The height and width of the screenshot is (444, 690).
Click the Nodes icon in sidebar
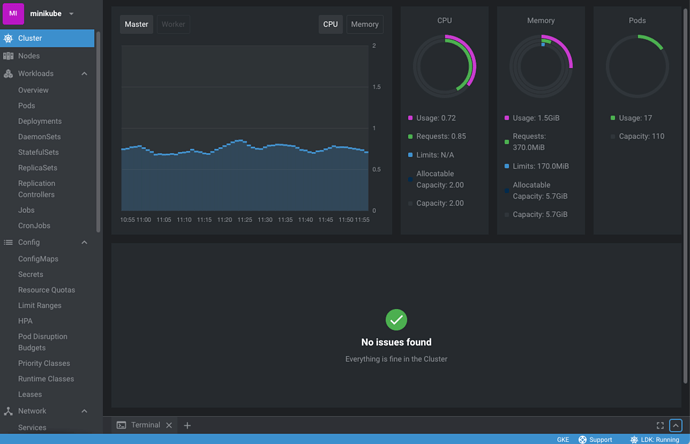click(9, 56)
